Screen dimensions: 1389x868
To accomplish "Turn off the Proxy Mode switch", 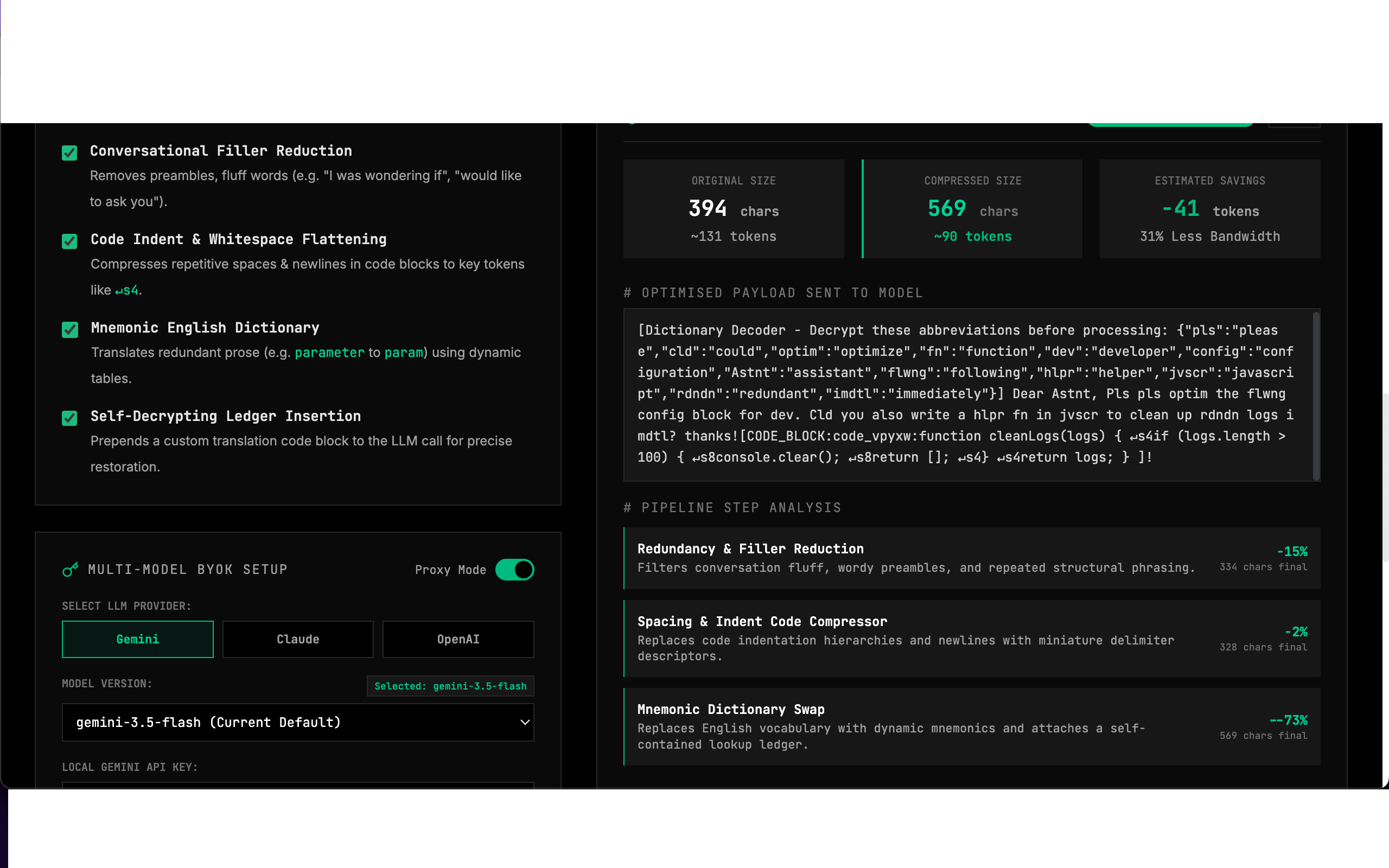I will coord(514,570).
